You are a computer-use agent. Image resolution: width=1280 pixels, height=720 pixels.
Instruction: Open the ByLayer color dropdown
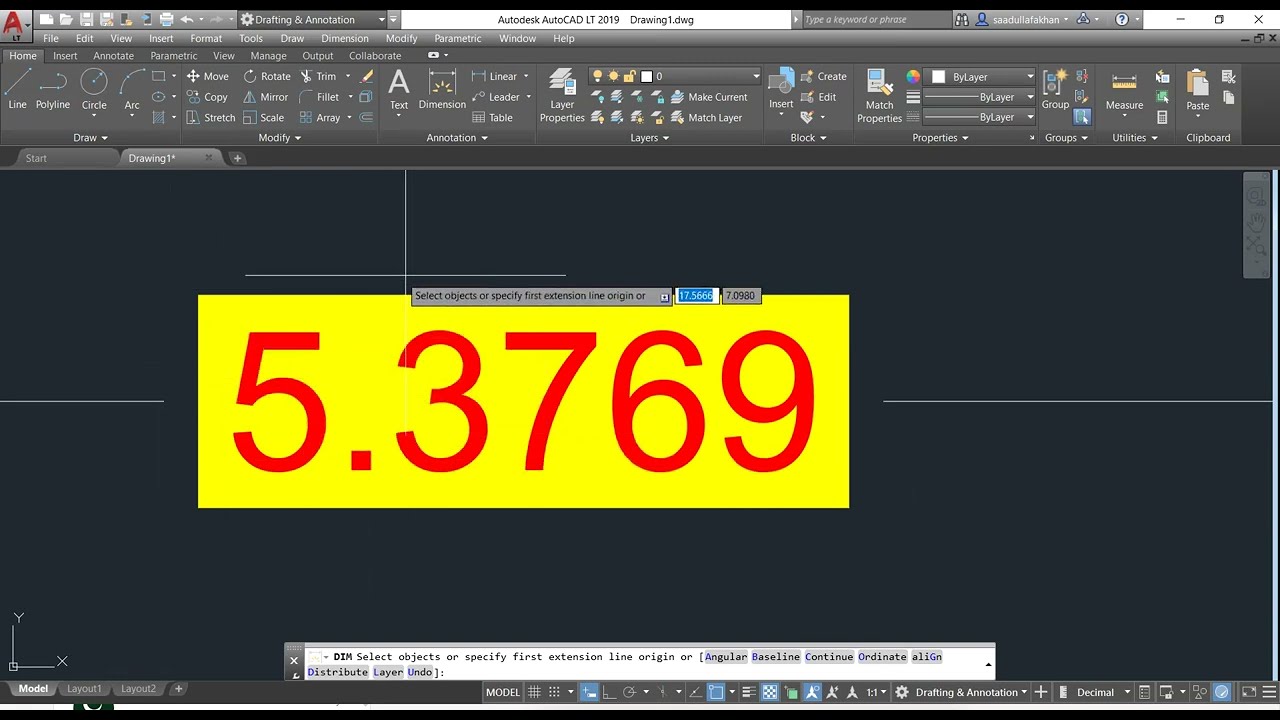(983, 76)
